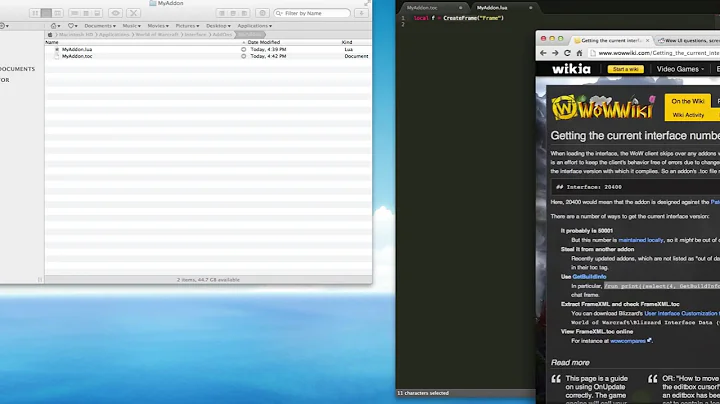Viewport: 720px width, 404px height.
Task: Open the Desktop dropdown in favorites bar
Action: [218, 26]
